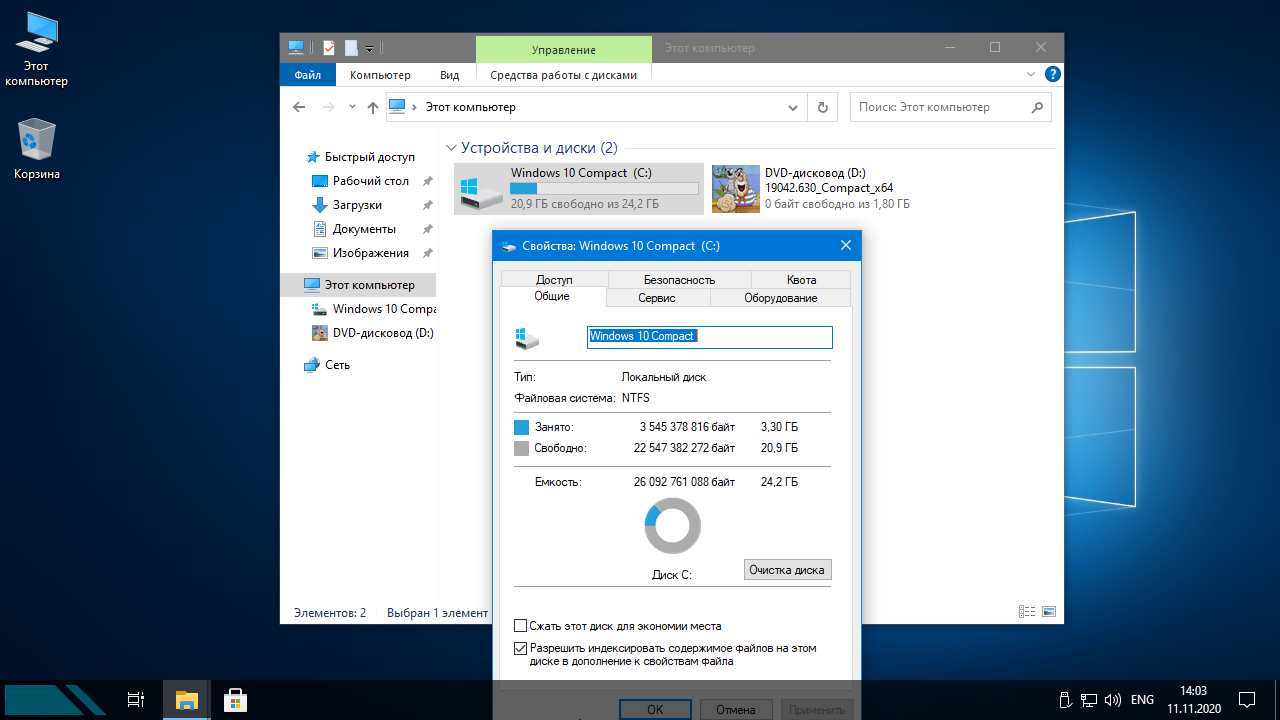Open Документы in navigation pane
The width and height of the screenshot is (1280, 720).
point(364,229)
